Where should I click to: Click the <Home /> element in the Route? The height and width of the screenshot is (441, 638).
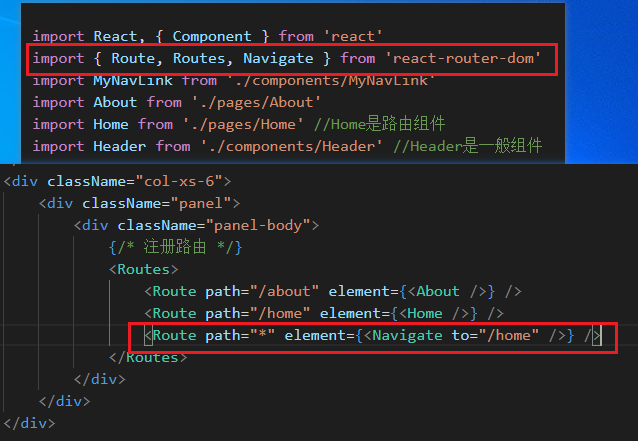pyautogui.click(x=434, y=313)
